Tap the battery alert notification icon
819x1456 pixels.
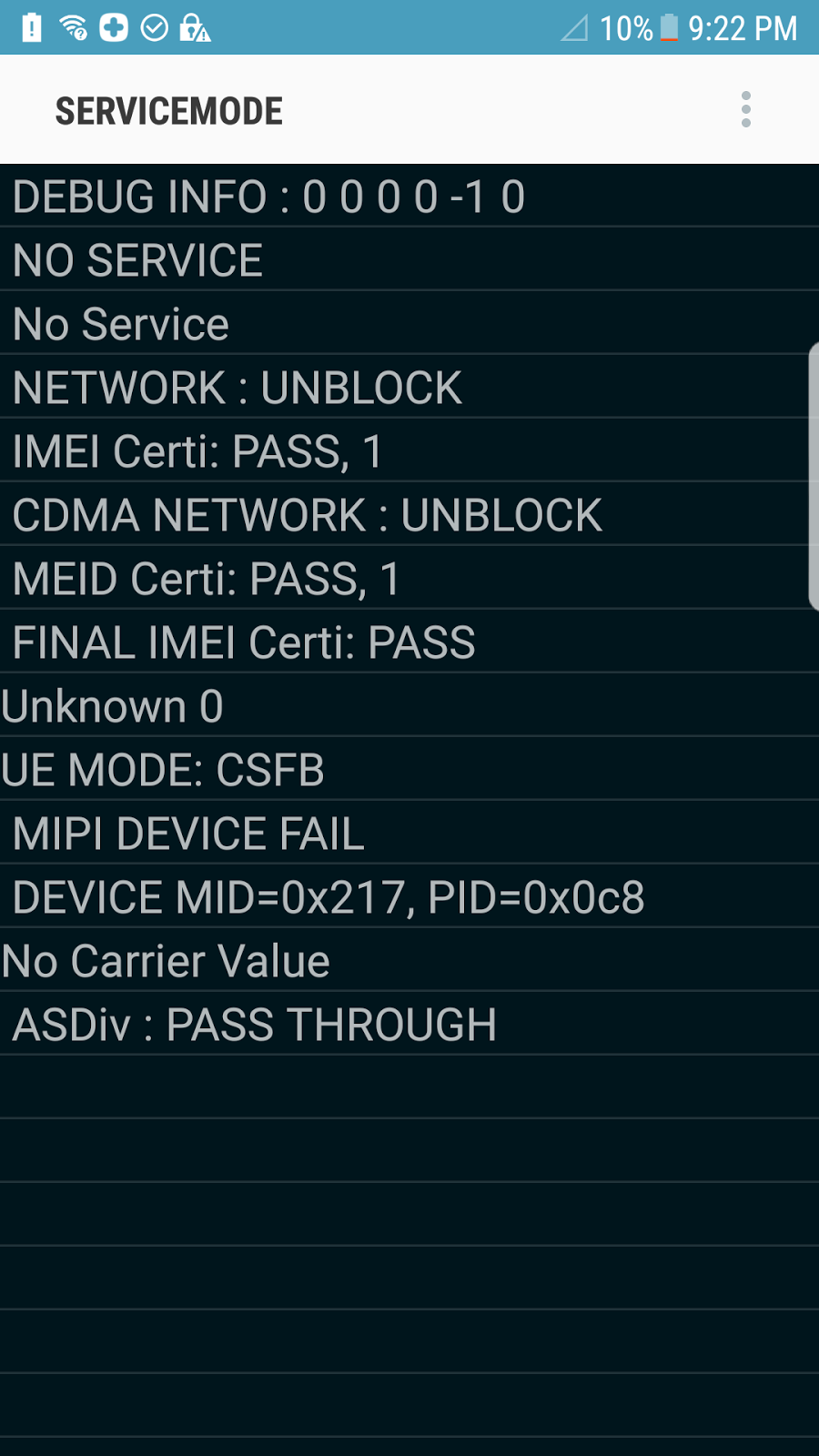pyautogui.click(x=32, y=27)
